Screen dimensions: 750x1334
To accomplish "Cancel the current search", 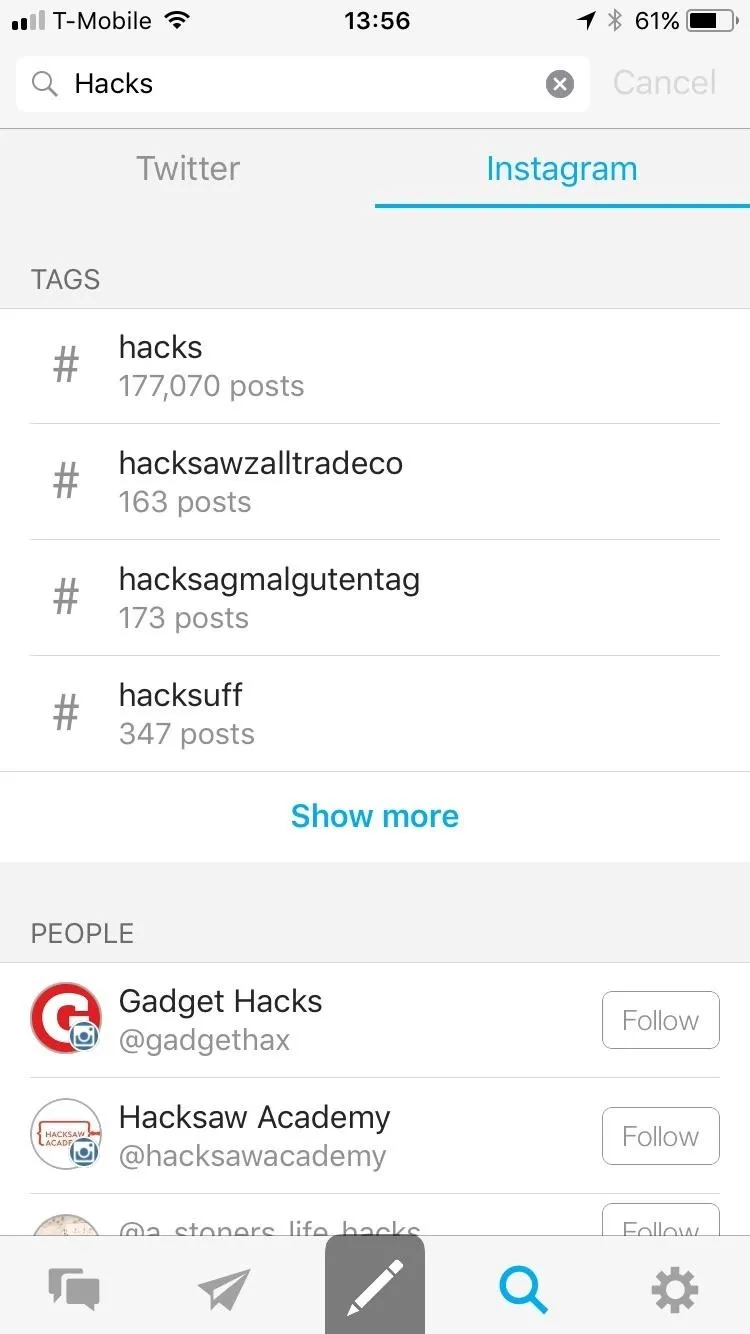I will pyautogui.click(x=664, y=83).
